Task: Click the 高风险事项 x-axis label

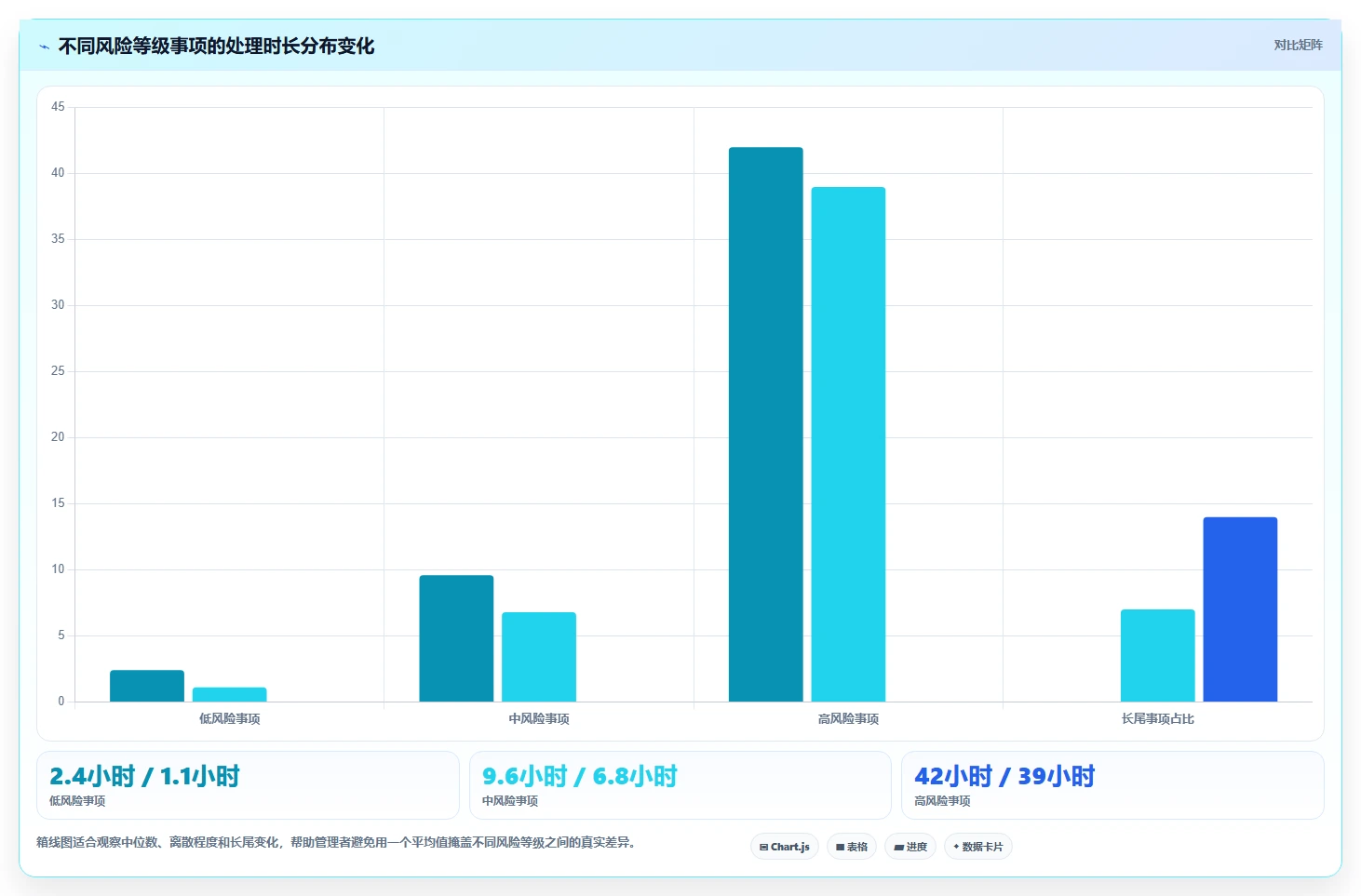Action: point(848,718)
